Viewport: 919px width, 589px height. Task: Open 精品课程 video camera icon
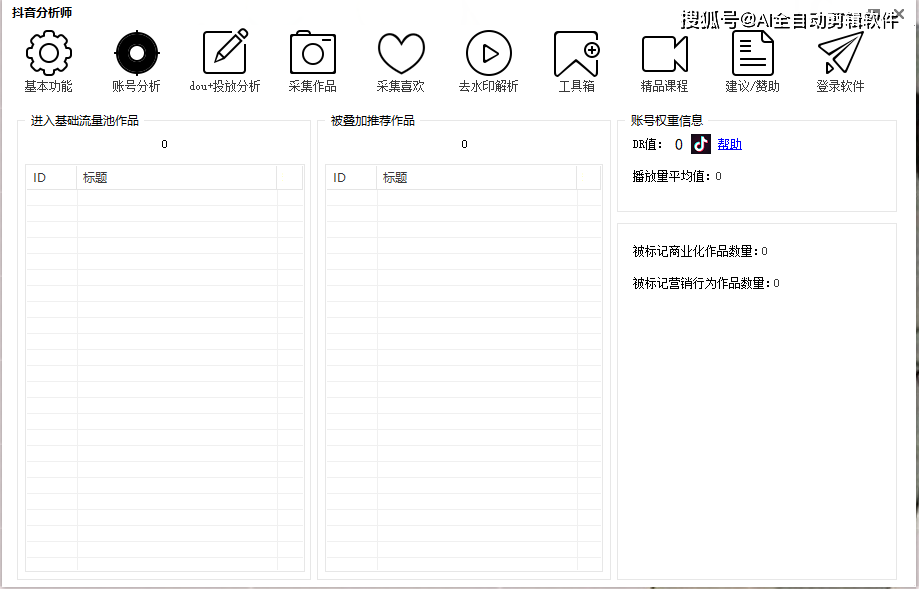665,54
